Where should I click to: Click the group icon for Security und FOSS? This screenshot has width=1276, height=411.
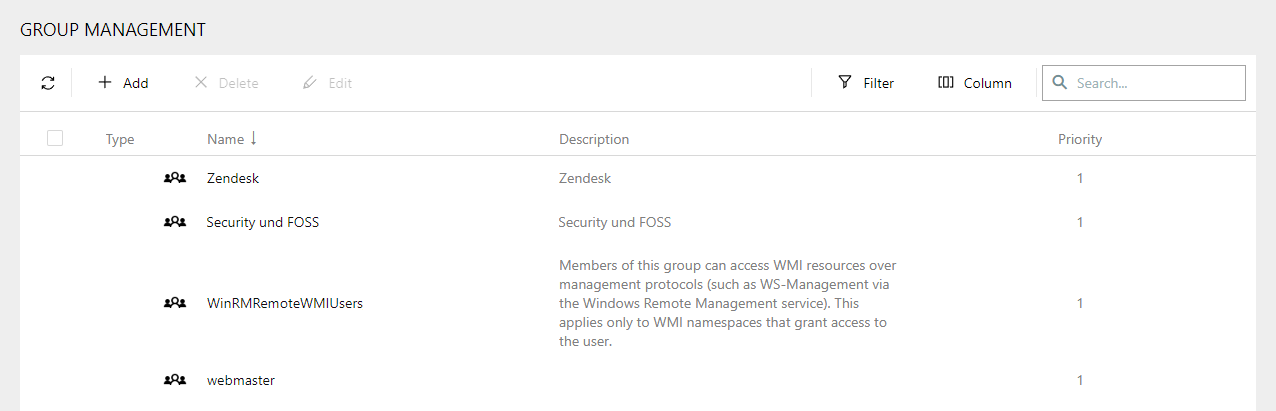[175, 222]
